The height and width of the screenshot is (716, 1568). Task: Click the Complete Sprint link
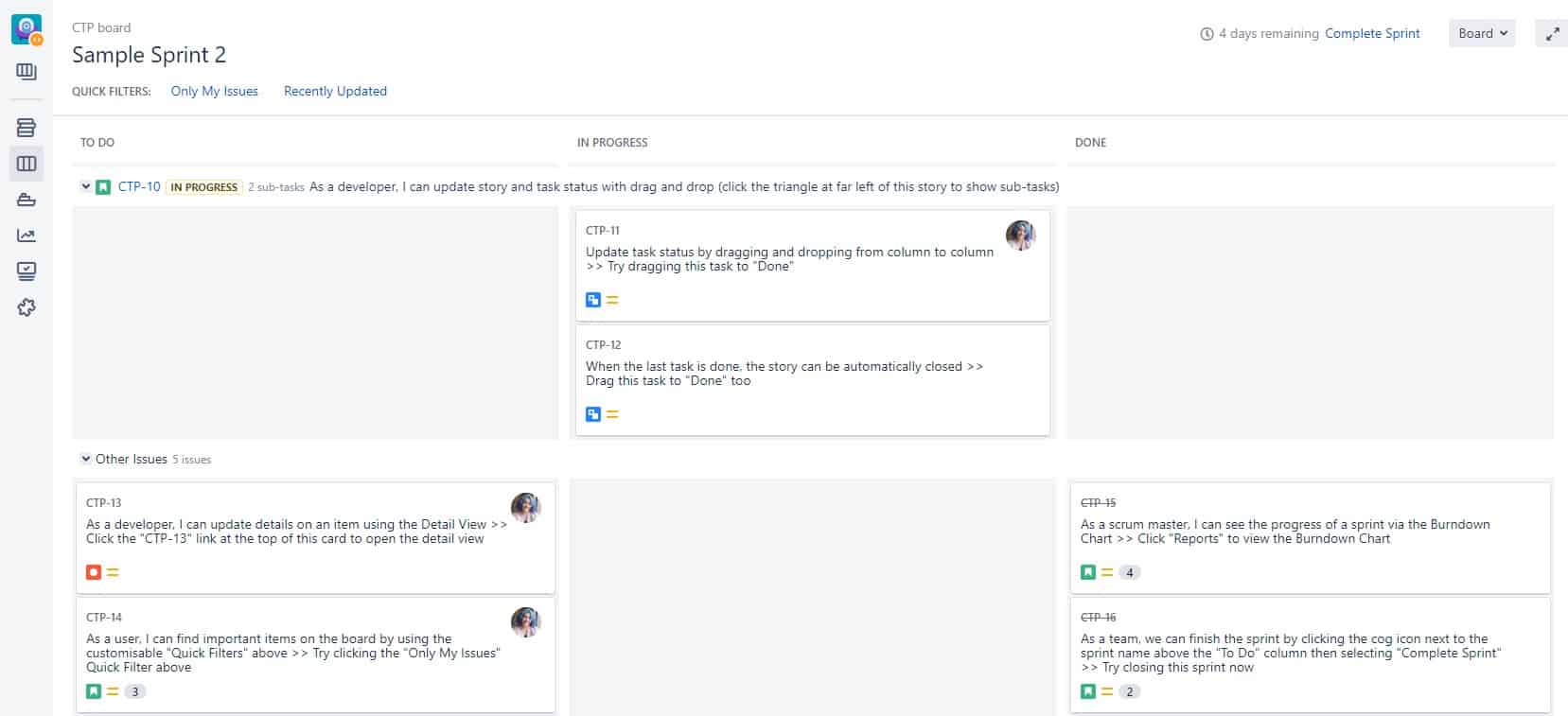click(1371, 33)
